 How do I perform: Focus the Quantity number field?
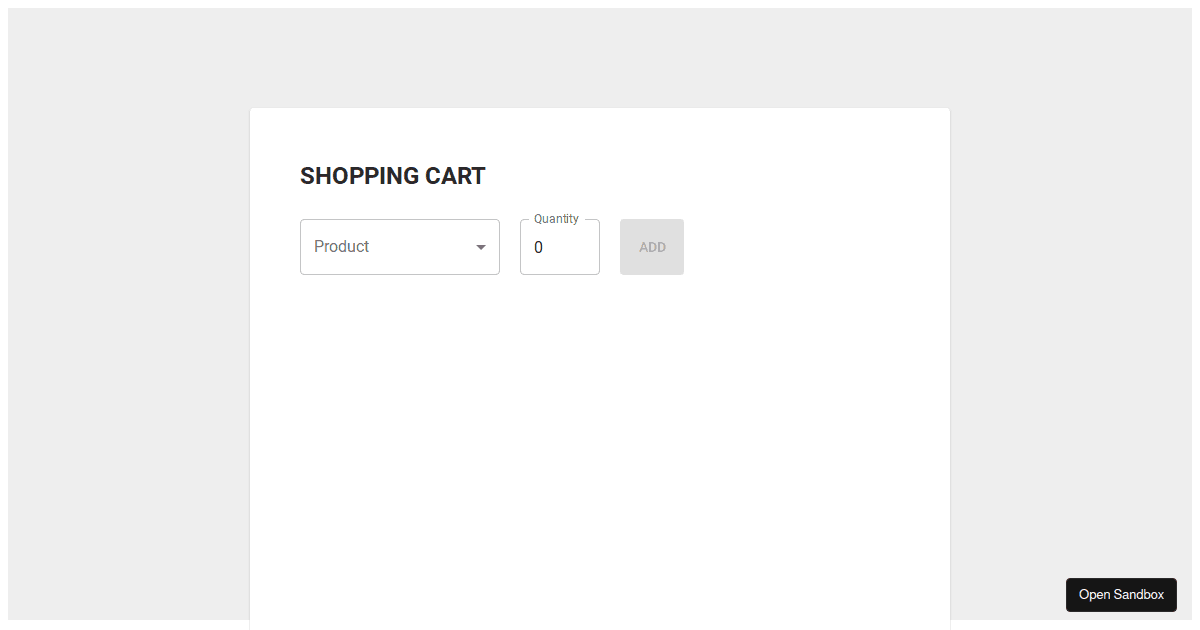click(560, 247)
